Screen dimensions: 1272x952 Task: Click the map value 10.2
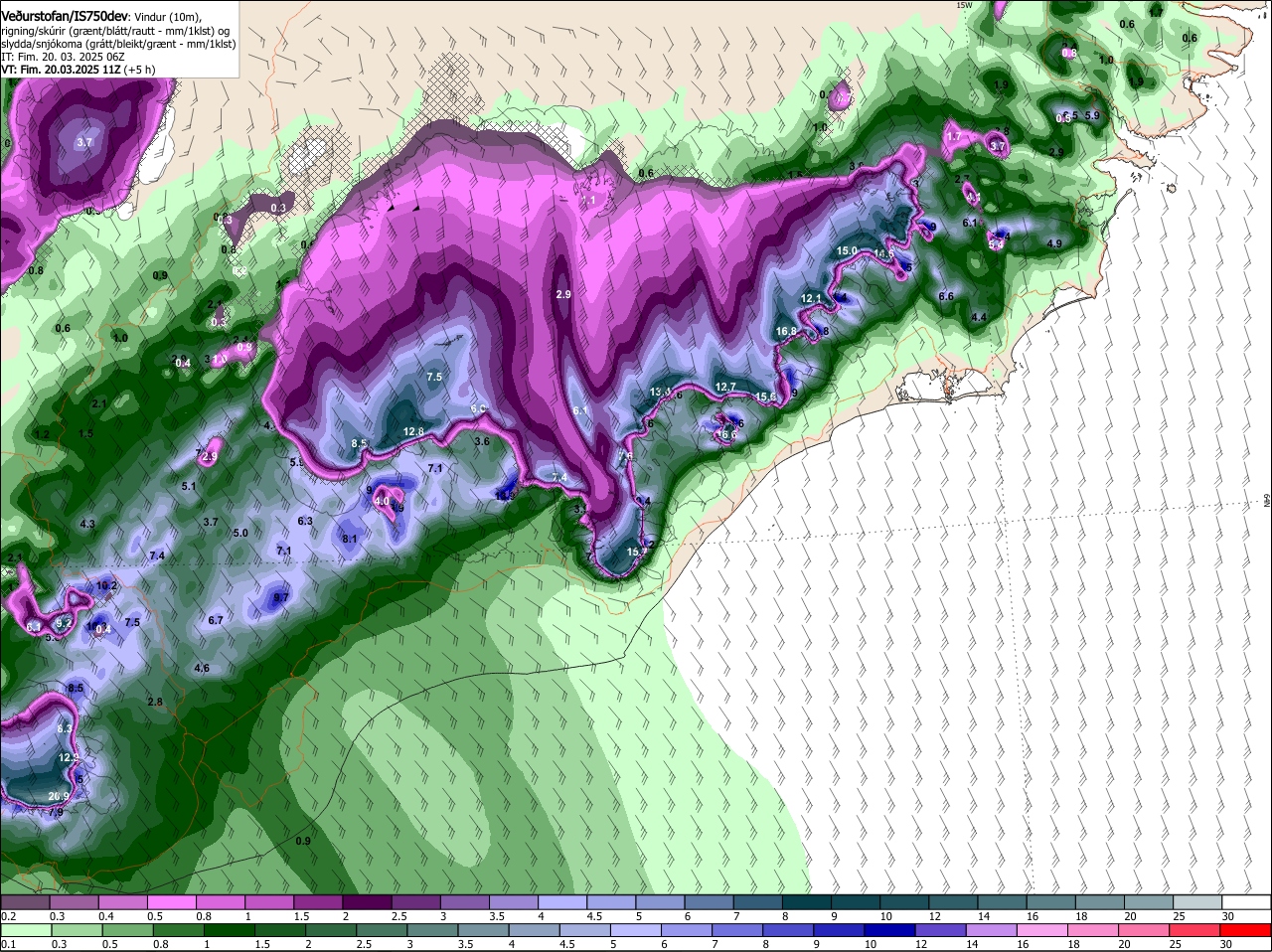106,586
